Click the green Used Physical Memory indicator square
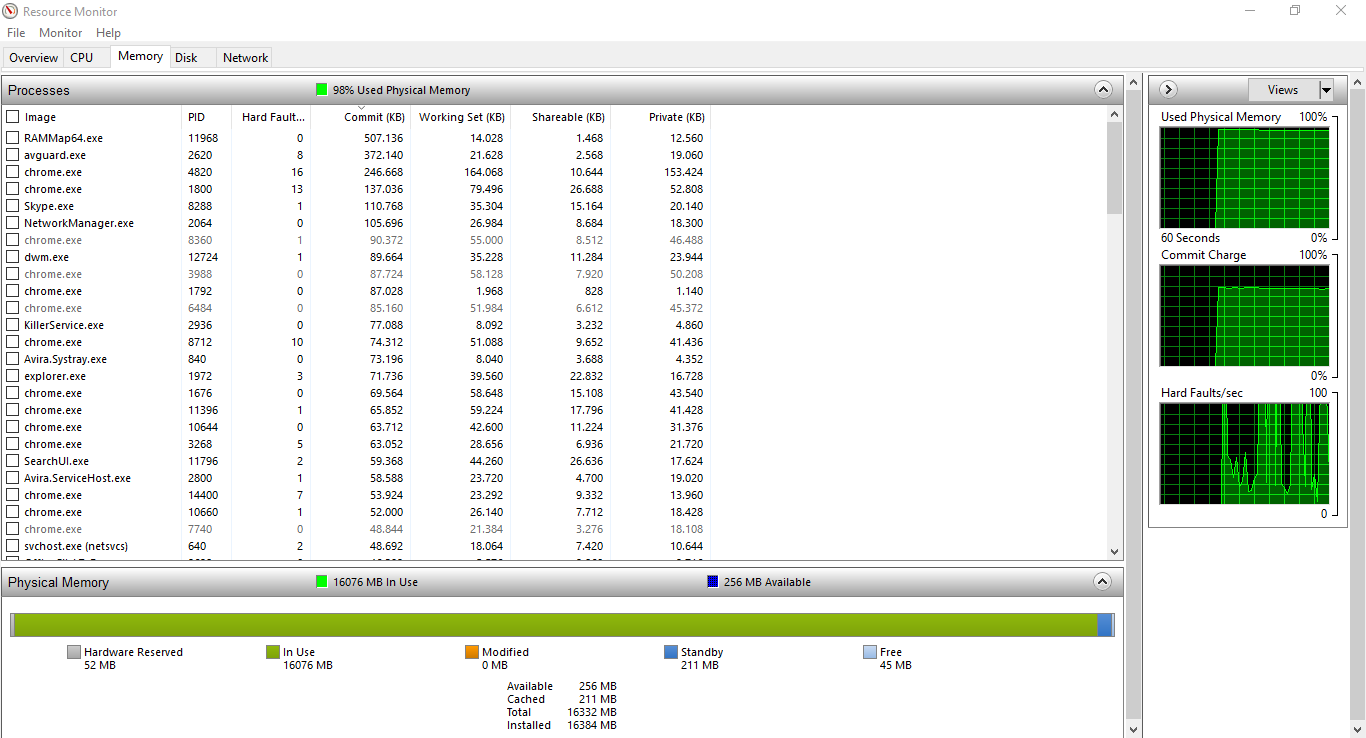Viewport: 1366px width, 738px height. click(322, 89)
